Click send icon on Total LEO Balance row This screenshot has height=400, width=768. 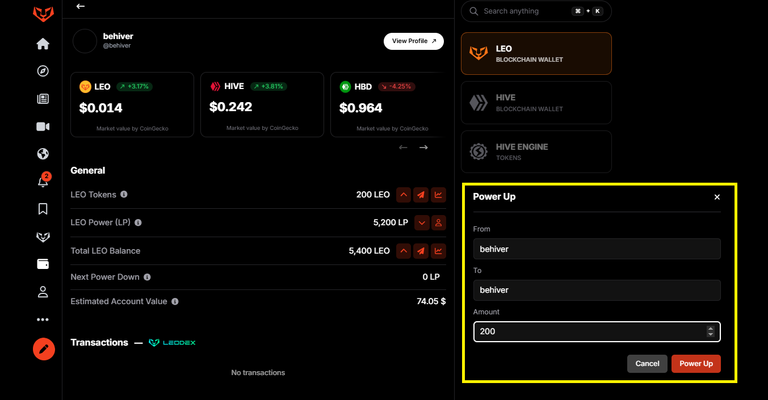pos(421,251)
